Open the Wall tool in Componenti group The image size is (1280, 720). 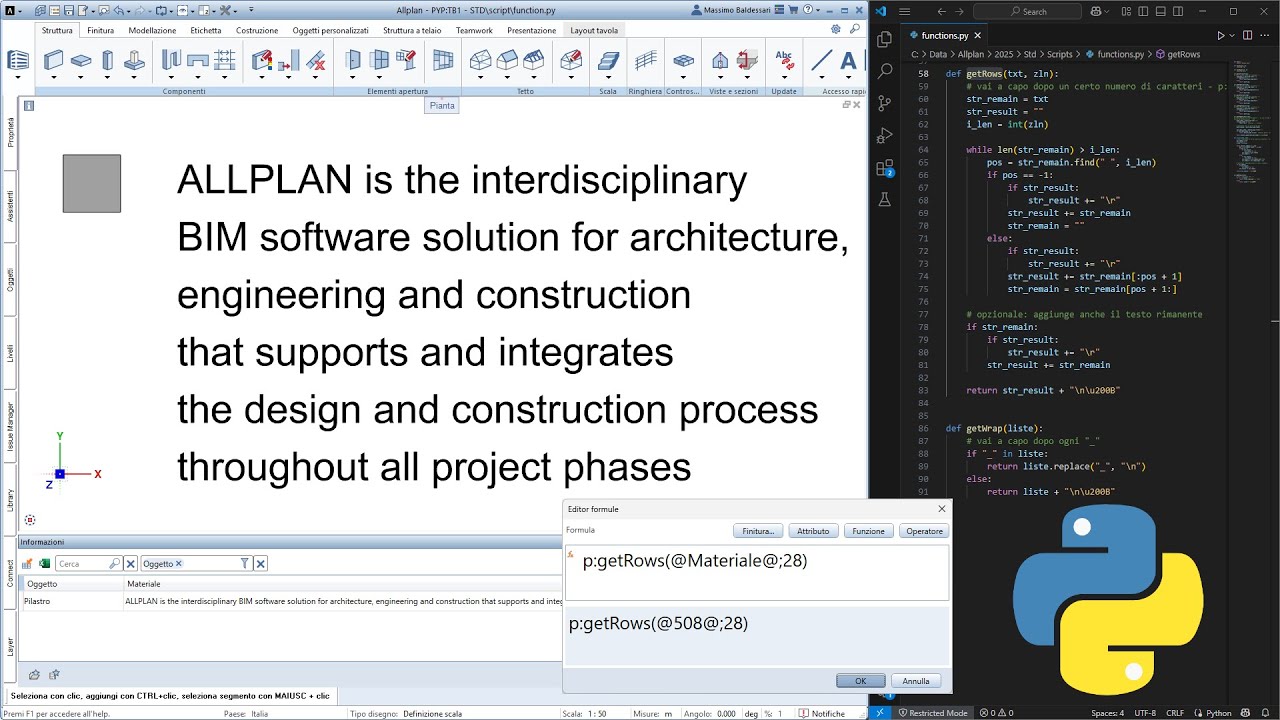(x=54, y=60)
